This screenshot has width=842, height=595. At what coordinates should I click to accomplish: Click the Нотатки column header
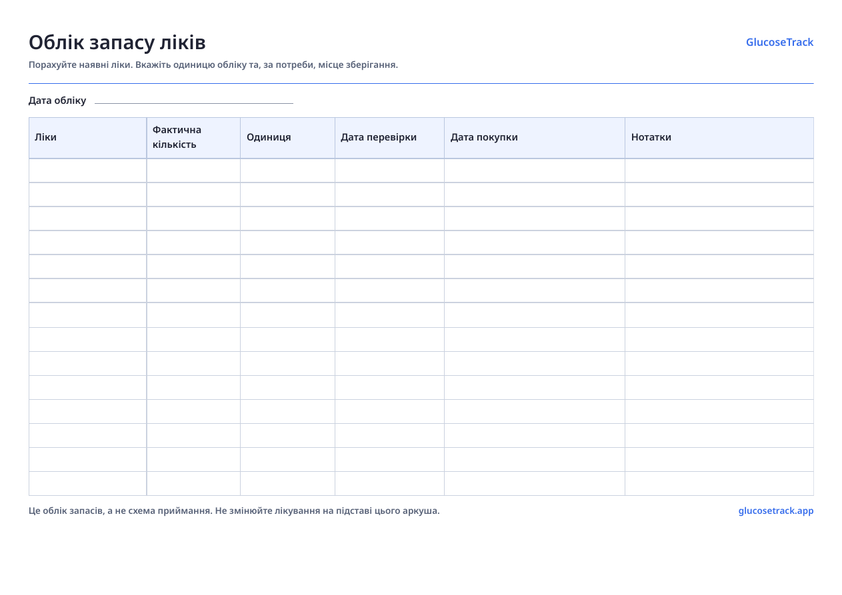tap(719, 137)
